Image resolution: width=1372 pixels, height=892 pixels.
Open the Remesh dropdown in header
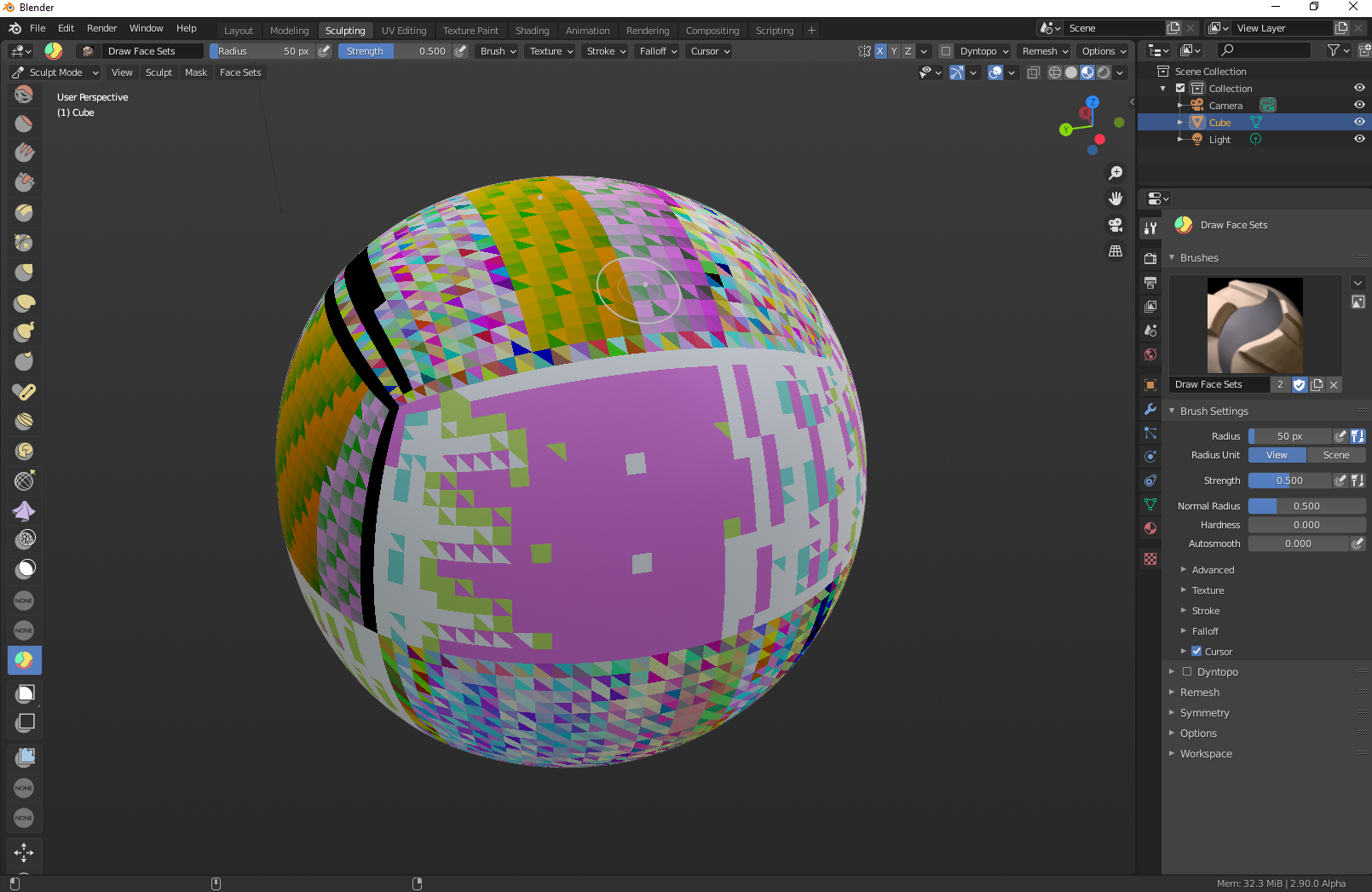[x=1046, y=51]
